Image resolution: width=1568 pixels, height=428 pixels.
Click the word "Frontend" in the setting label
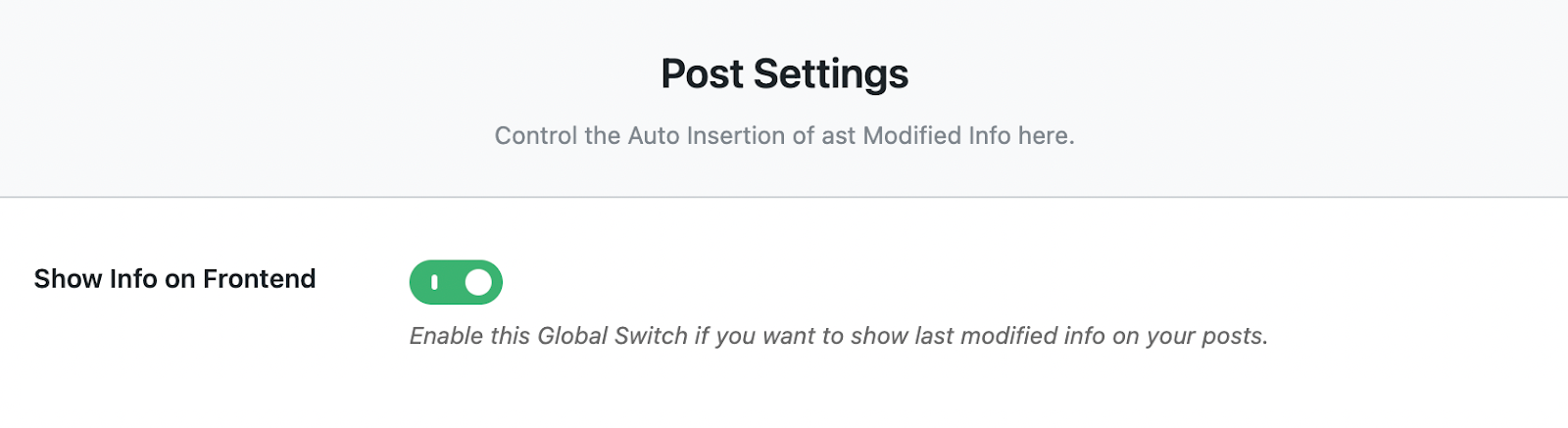[259, 279]
